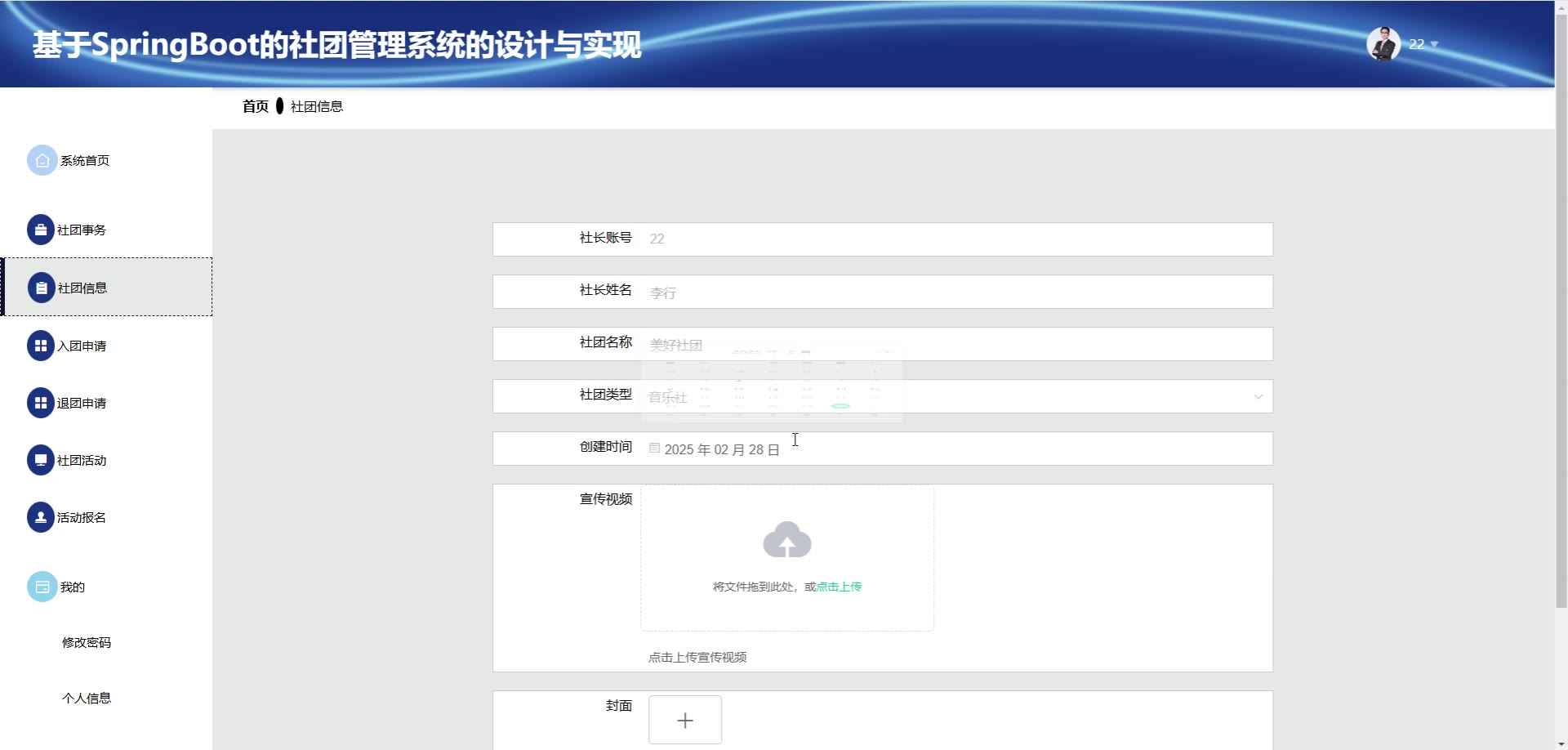Open the 入团申请 menu item
The width and height of the screenshot is (1568, 750).
pyautogui.click(x=106, y=346)
